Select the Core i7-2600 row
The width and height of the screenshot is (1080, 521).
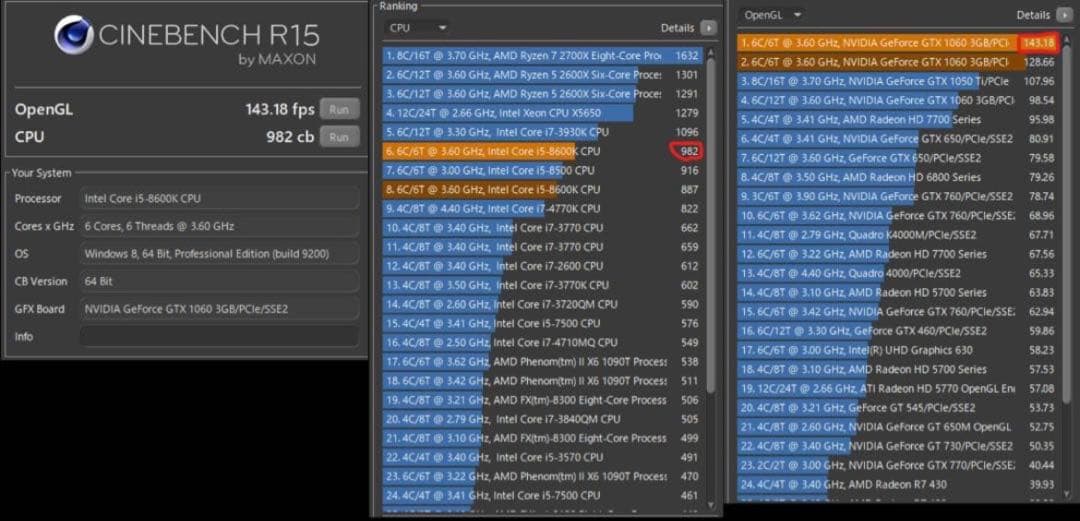tap(543, 266)
